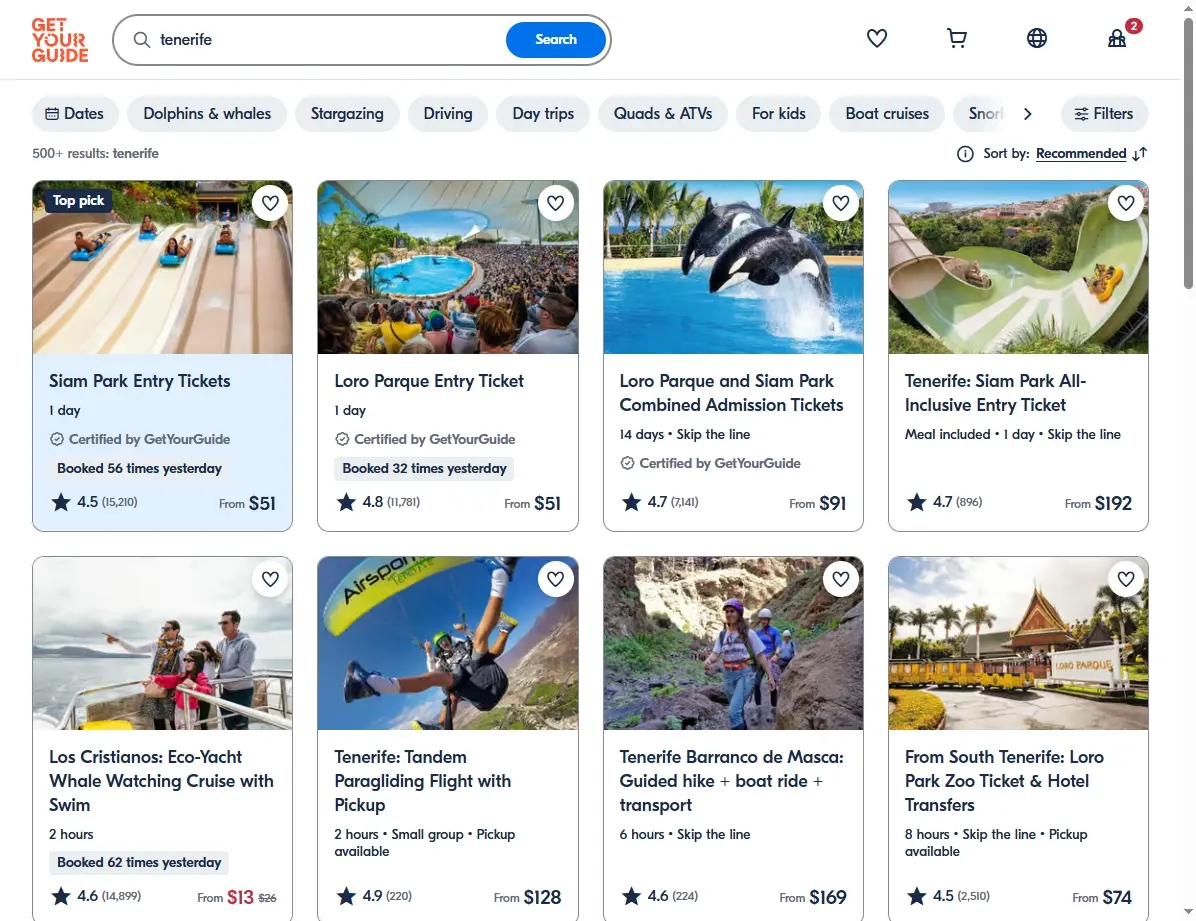Open Los Cristianos Eco-Yacht Whale Watching title
Image resolution: width=1196 pixels, height=921 pixels.
pos(161,781)
